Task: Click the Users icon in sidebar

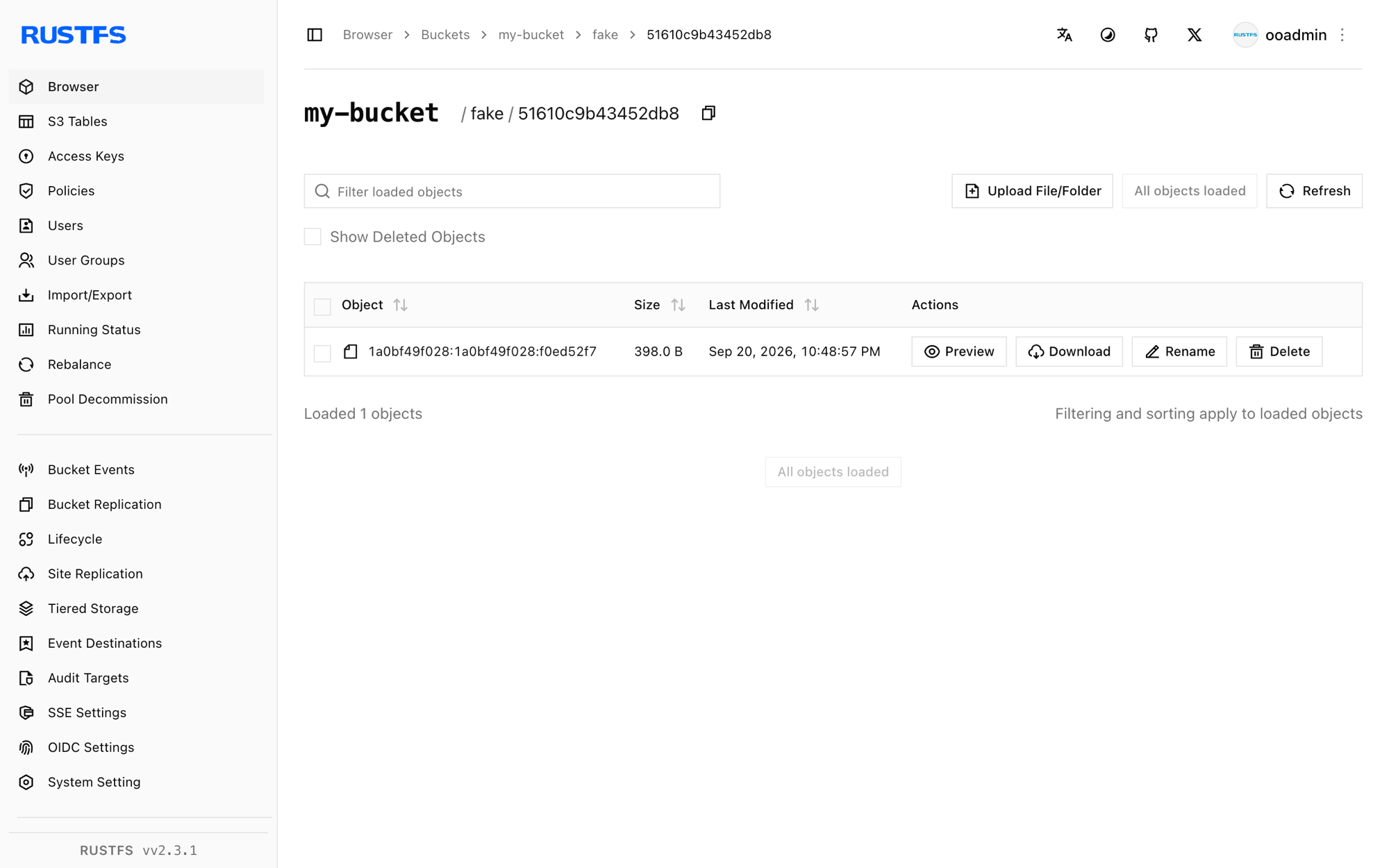Action: pyautogui.click(x=26, y=226)
